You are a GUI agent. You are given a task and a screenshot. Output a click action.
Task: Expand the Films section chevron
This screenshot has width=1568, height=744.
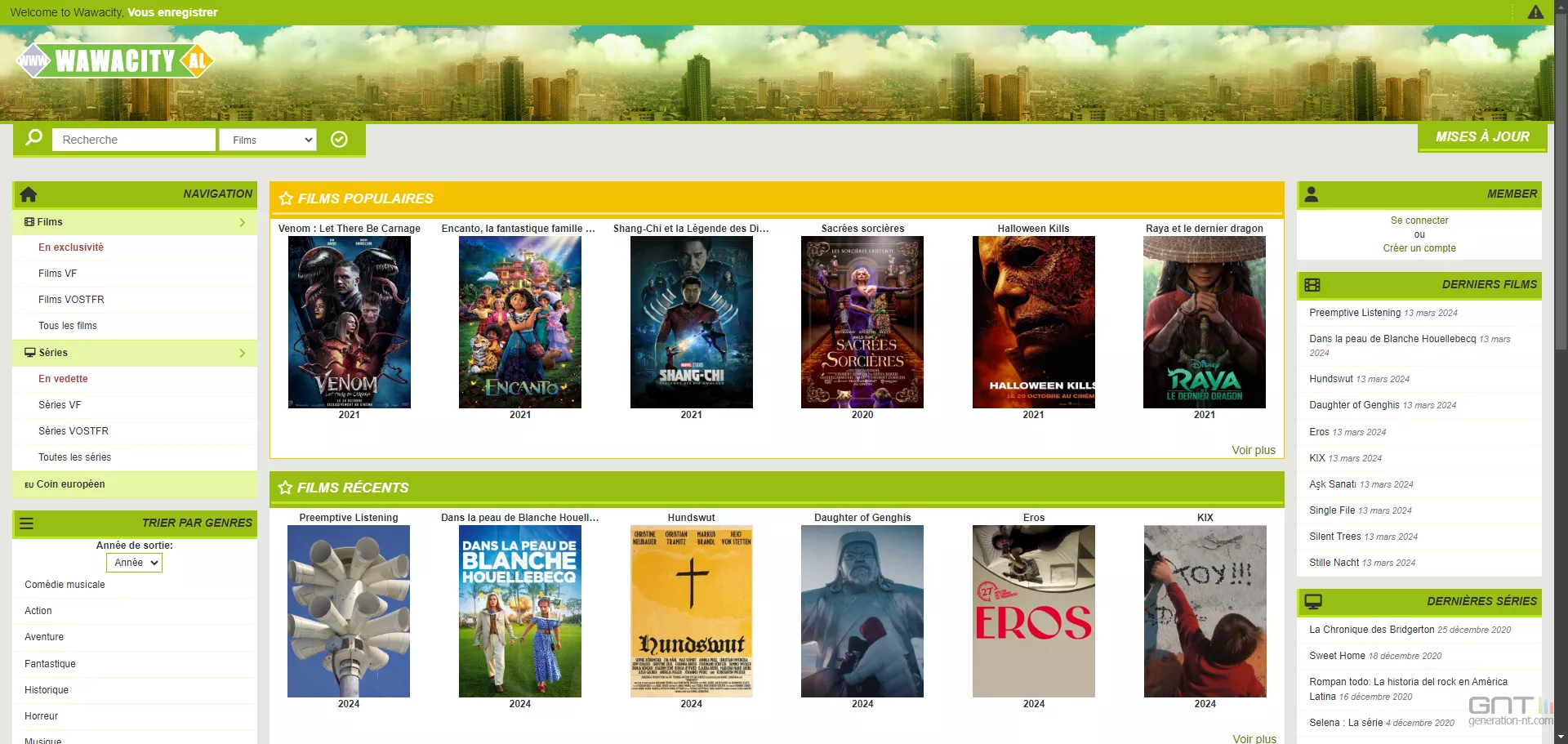[243, 222]
